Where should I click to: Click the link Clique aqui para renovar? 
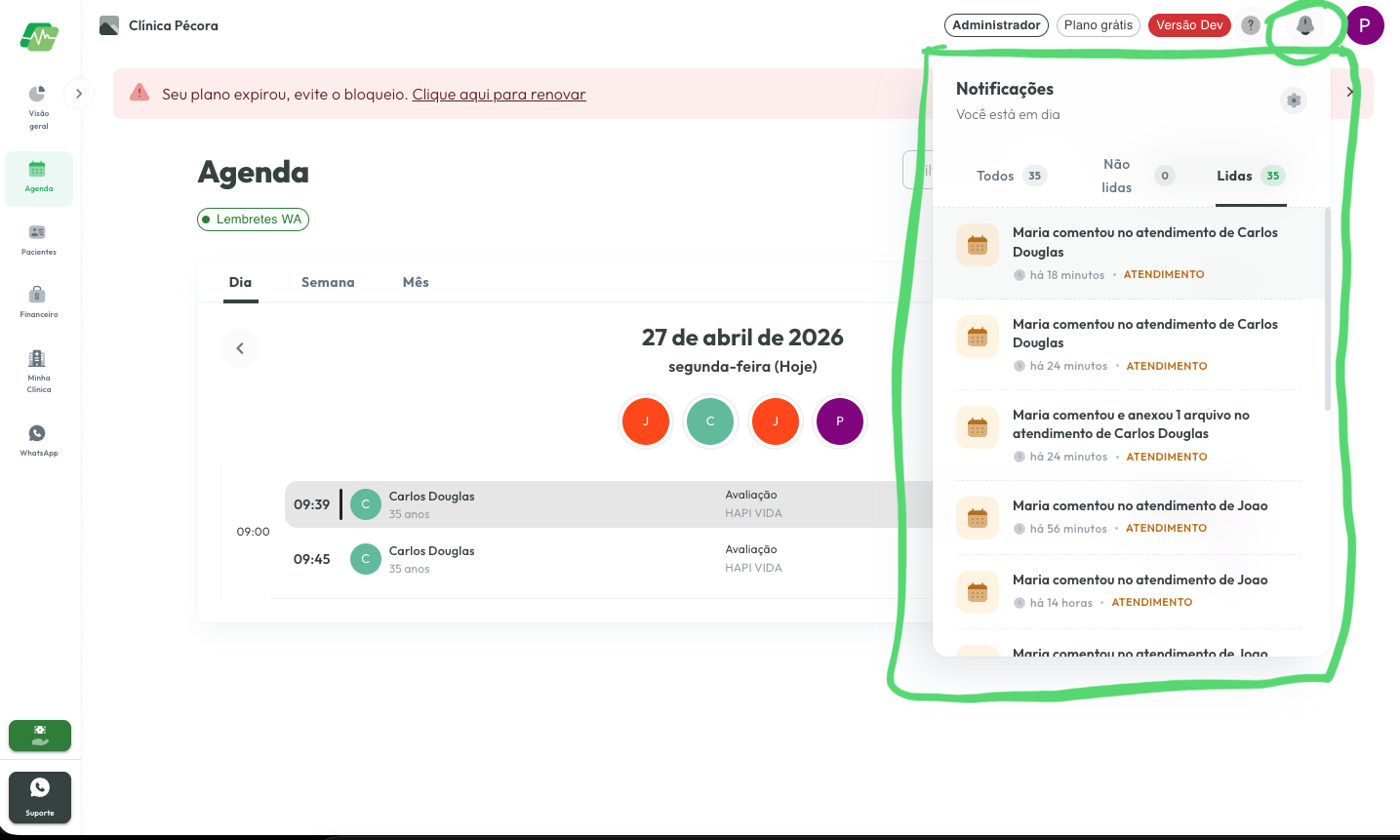pos(499,95)
